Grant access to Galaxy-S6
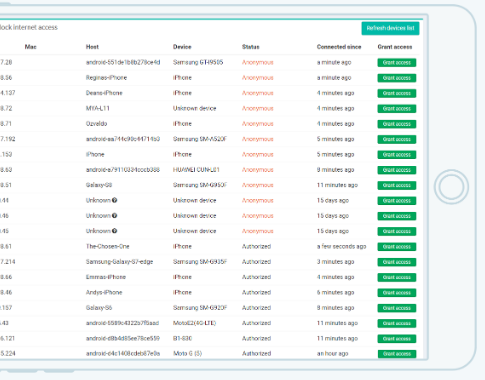The height and width of the screenshot is (380, 485). [x=397, y=308]
